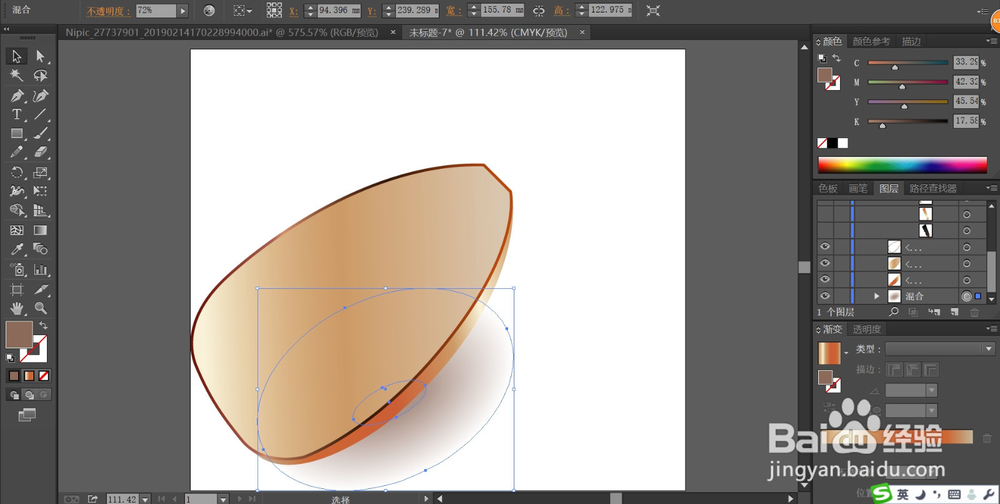Click the constrain width and height link icon
This screenshot has width=1000, height=504.
539,11
